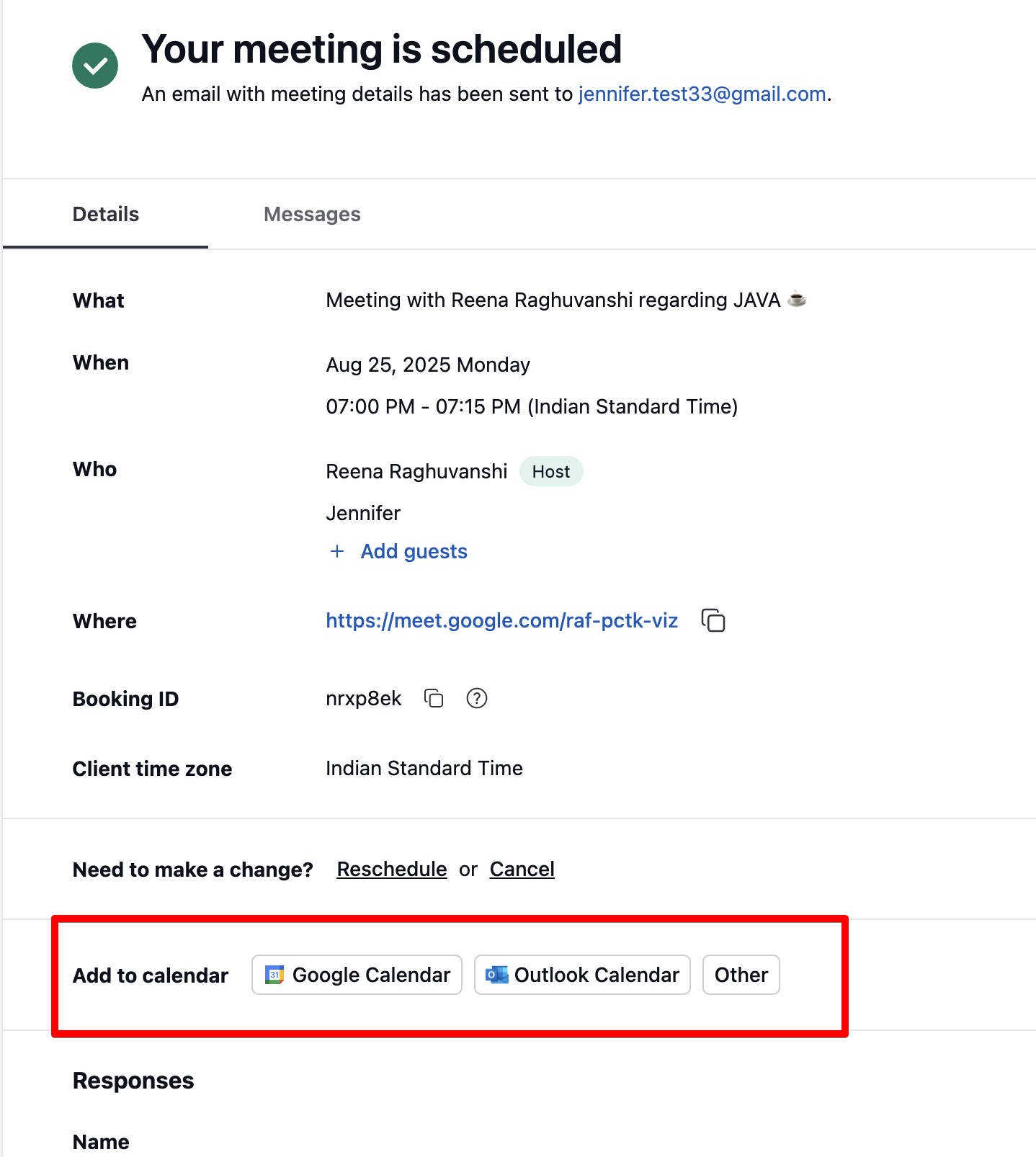Screen dimensions: 1036x1157
Task: Add meeting via Other calendar button
Action: (741, 975)
